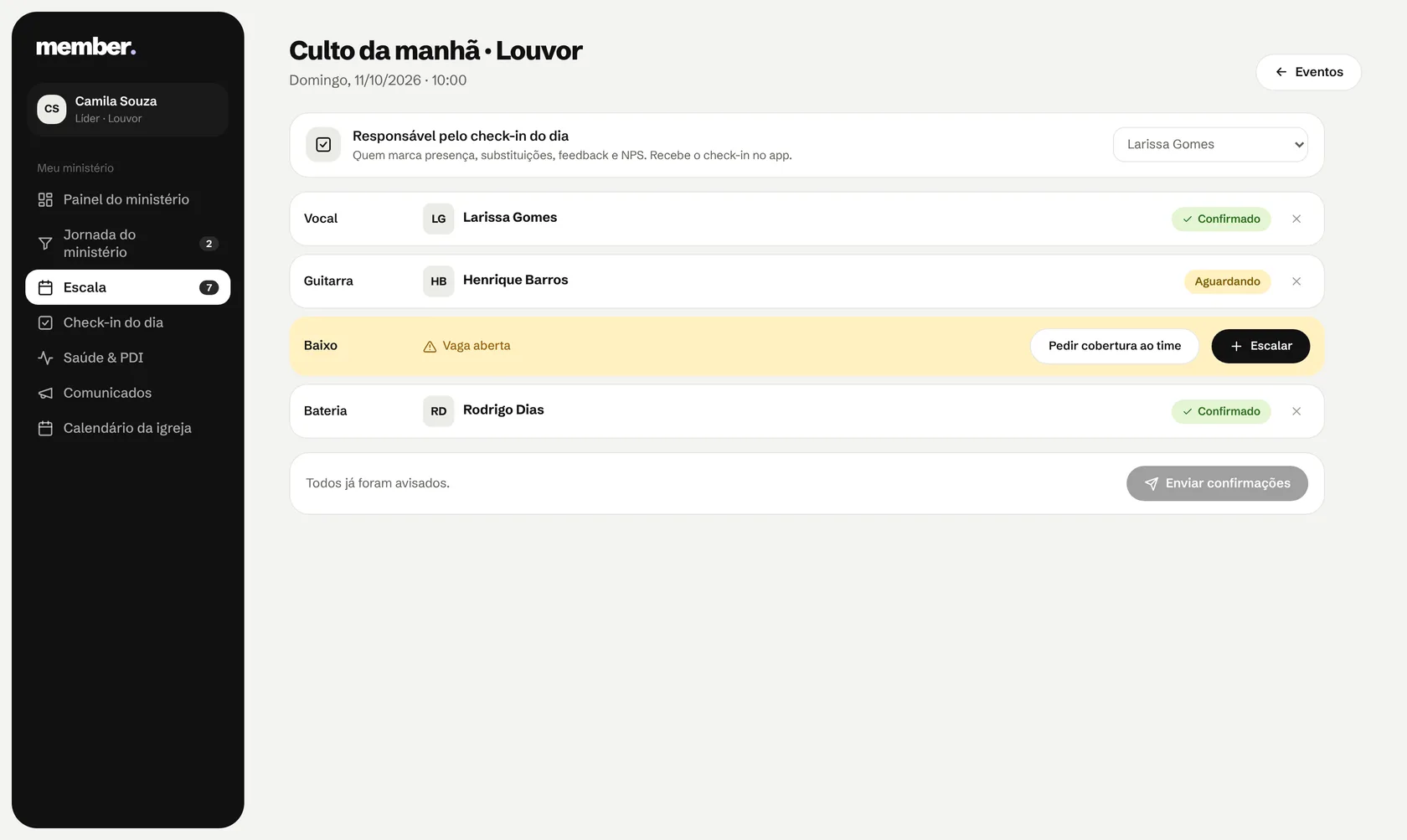Open the Escala menu item
Image resolution: width=1407 pixels, height=840 pixels.
[128, 287]
